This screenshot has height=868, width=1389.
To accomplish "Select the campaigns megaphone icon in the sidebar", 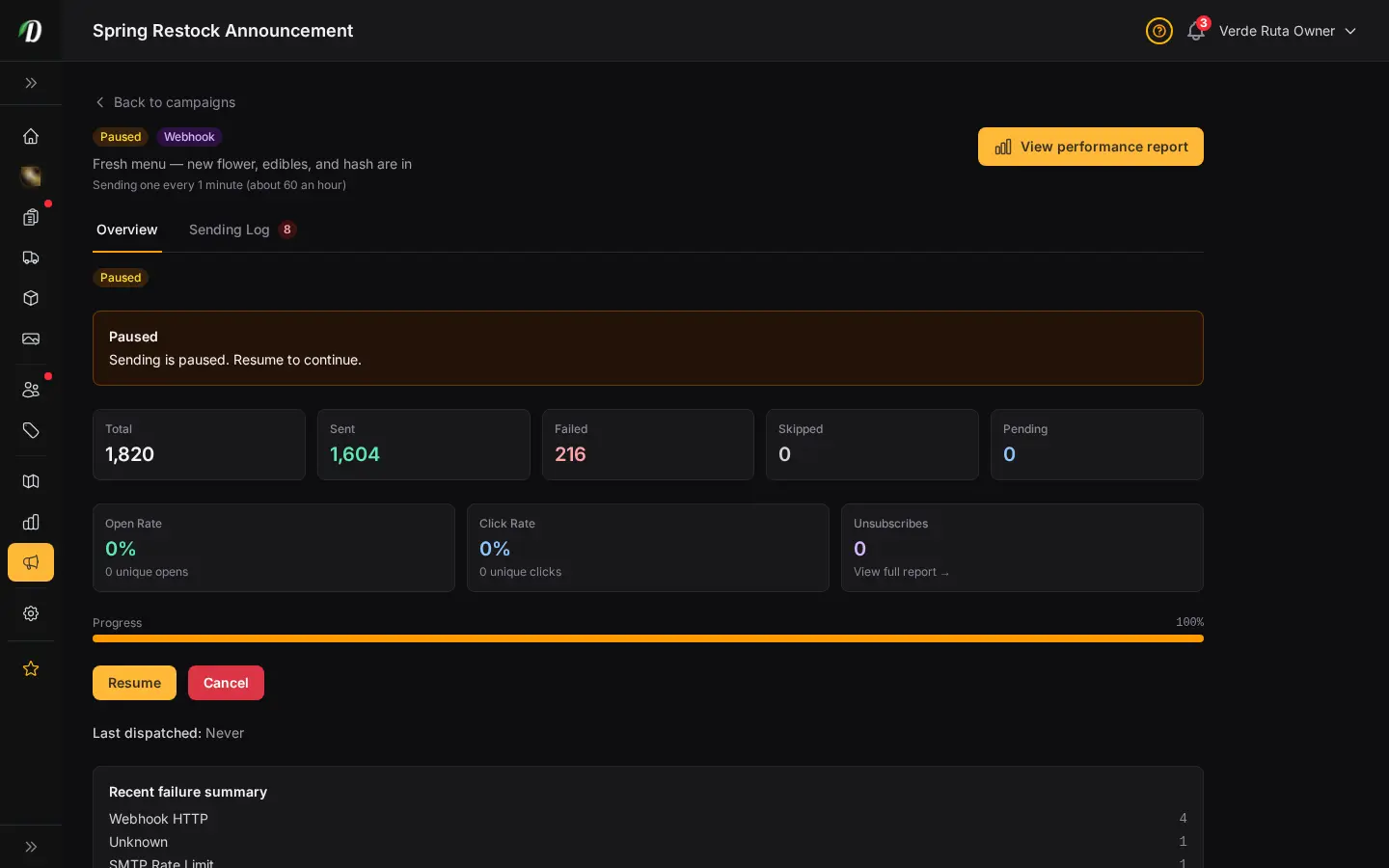I will (31, 562).
